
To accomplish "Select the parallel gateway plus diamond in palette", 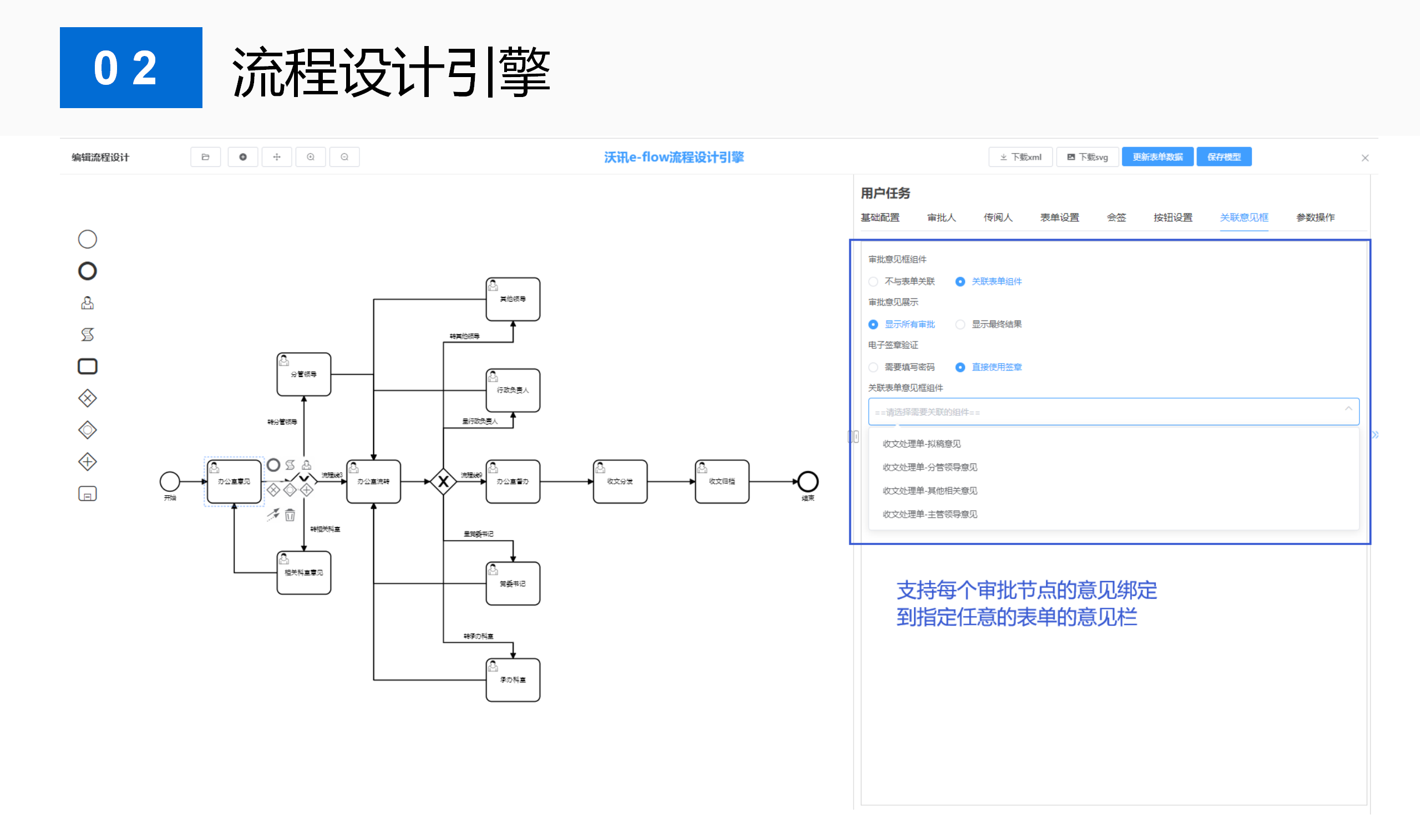I will click(x=87, y=462).
